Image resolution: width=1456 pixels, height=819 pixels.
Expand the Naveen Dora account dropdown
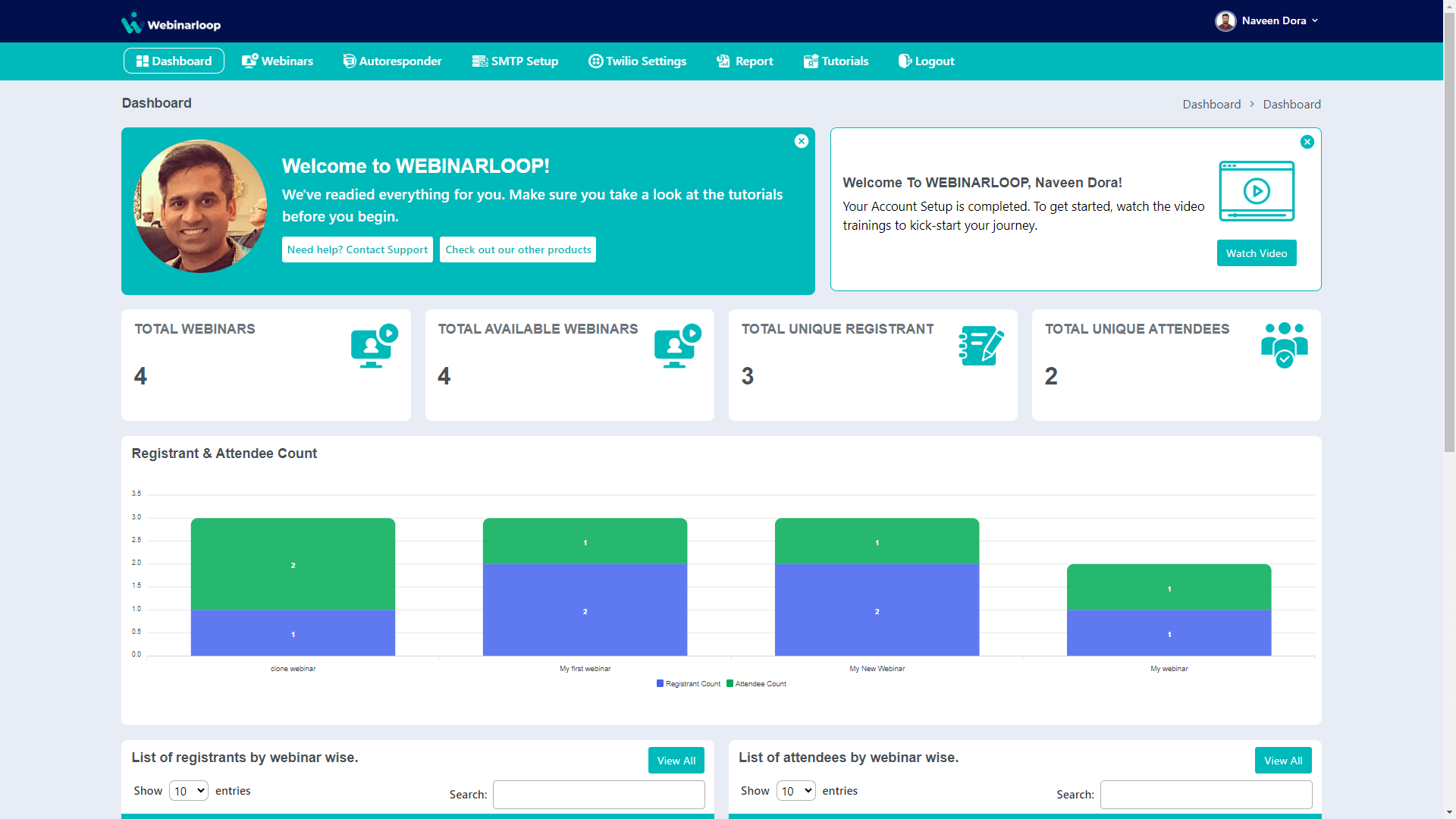coord(1314,21)
